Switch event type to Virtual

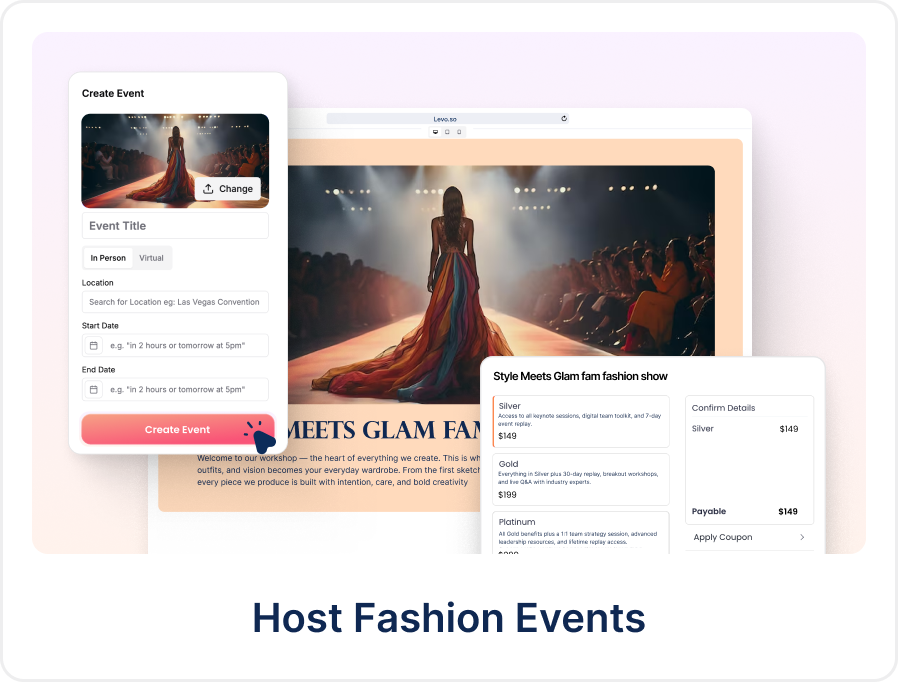(151, 258)
